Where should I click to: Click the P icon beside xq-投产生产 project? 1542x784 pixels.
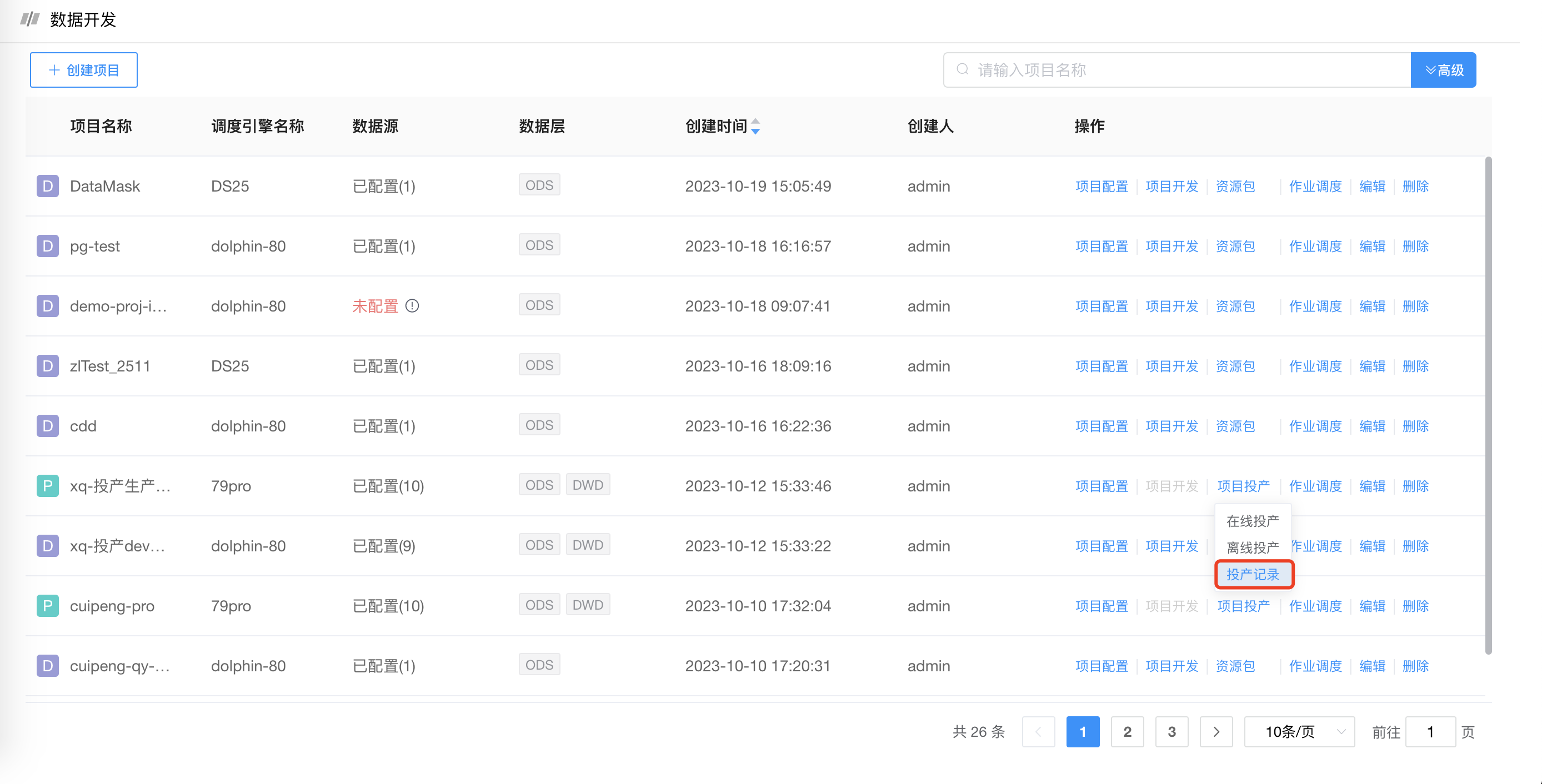point(47,485)
